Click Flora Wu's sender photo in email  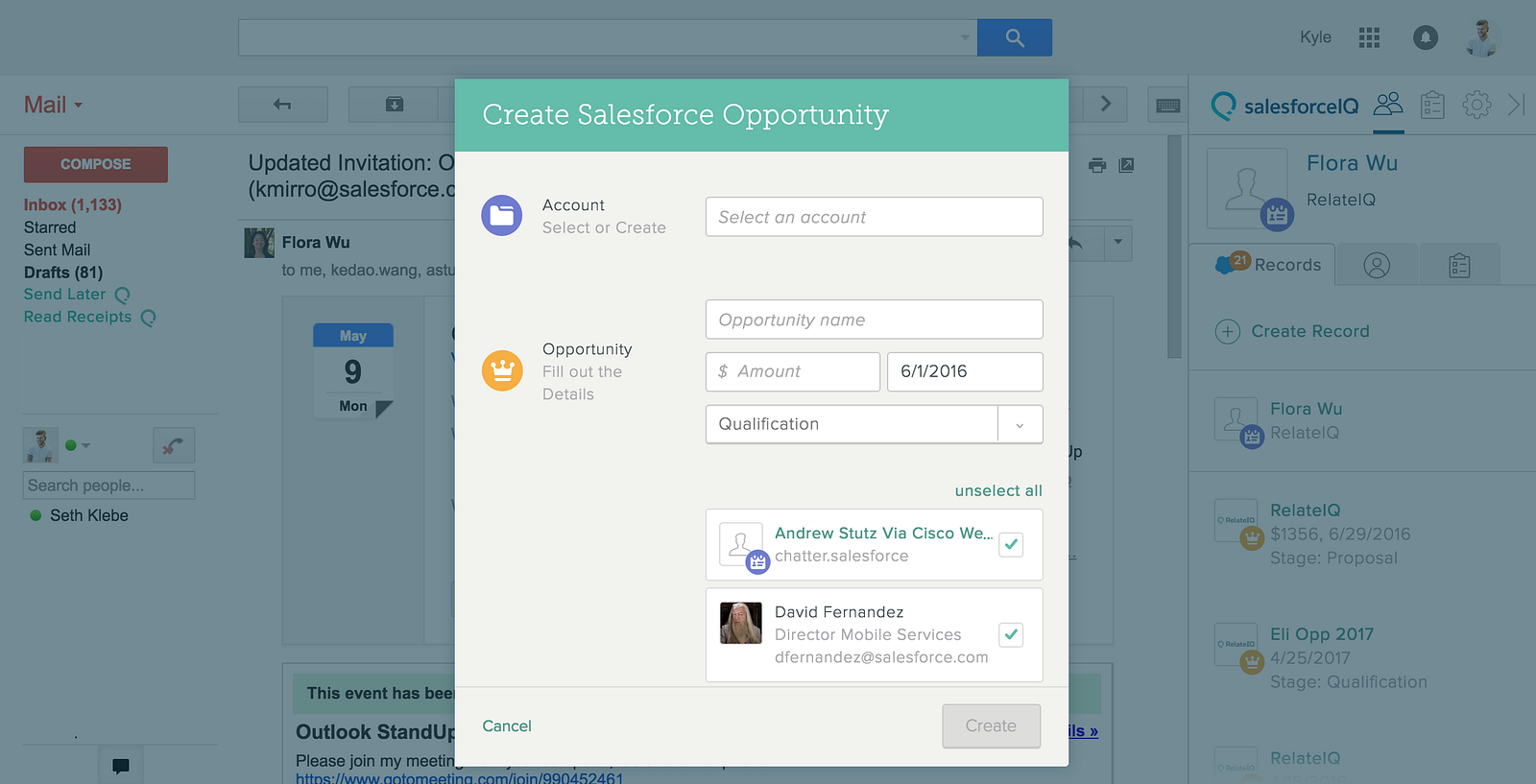259,243
